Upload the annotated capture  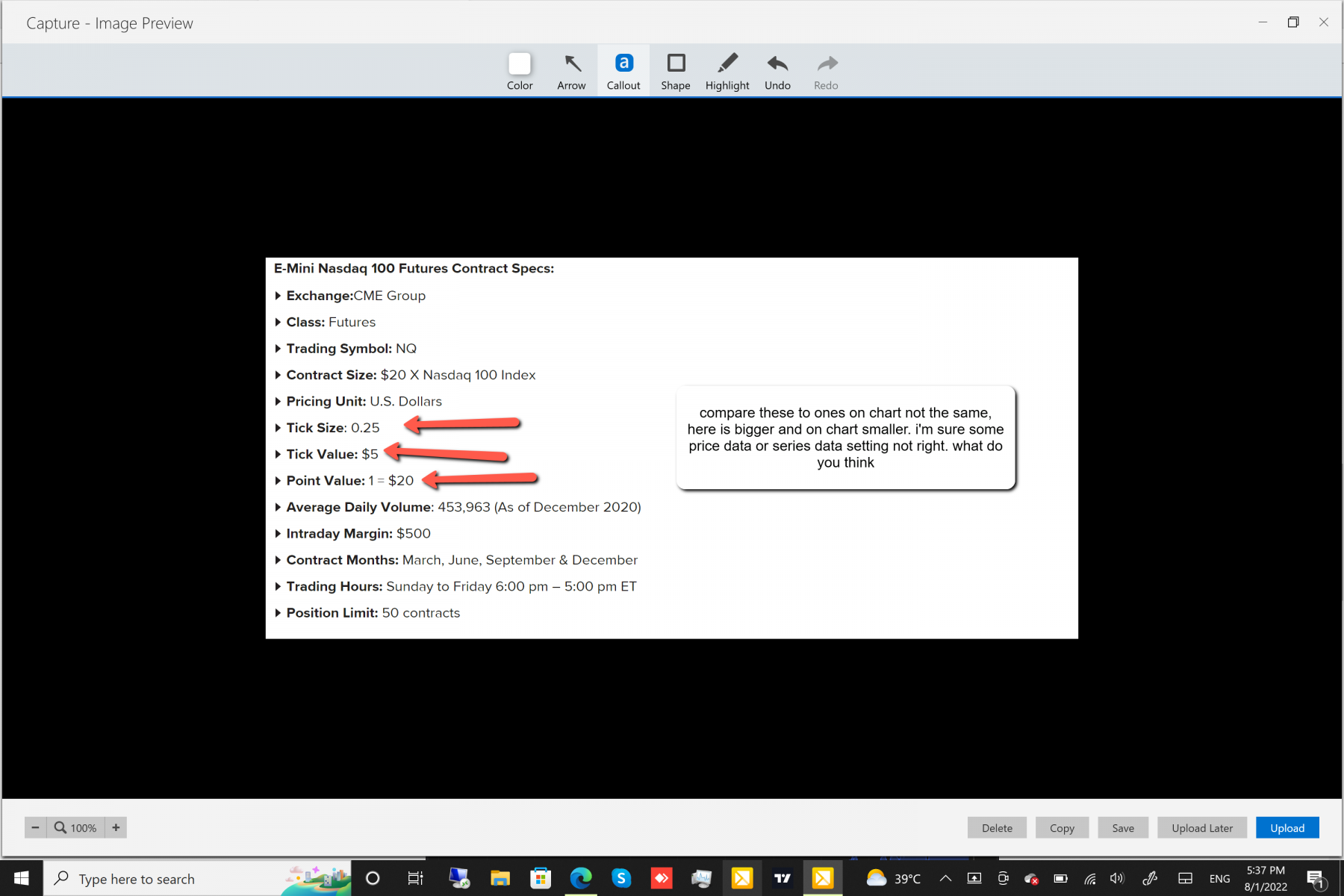coord(1287,827)
